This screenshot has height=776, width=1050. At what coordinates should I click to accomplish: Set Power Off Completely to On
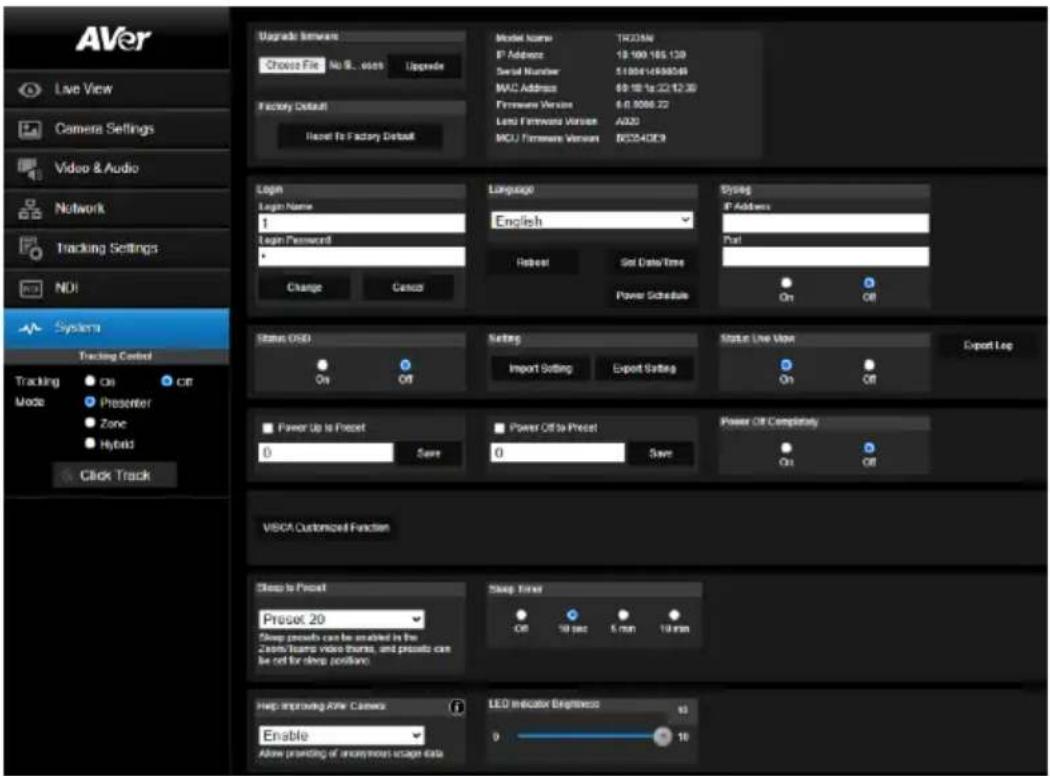786,448
